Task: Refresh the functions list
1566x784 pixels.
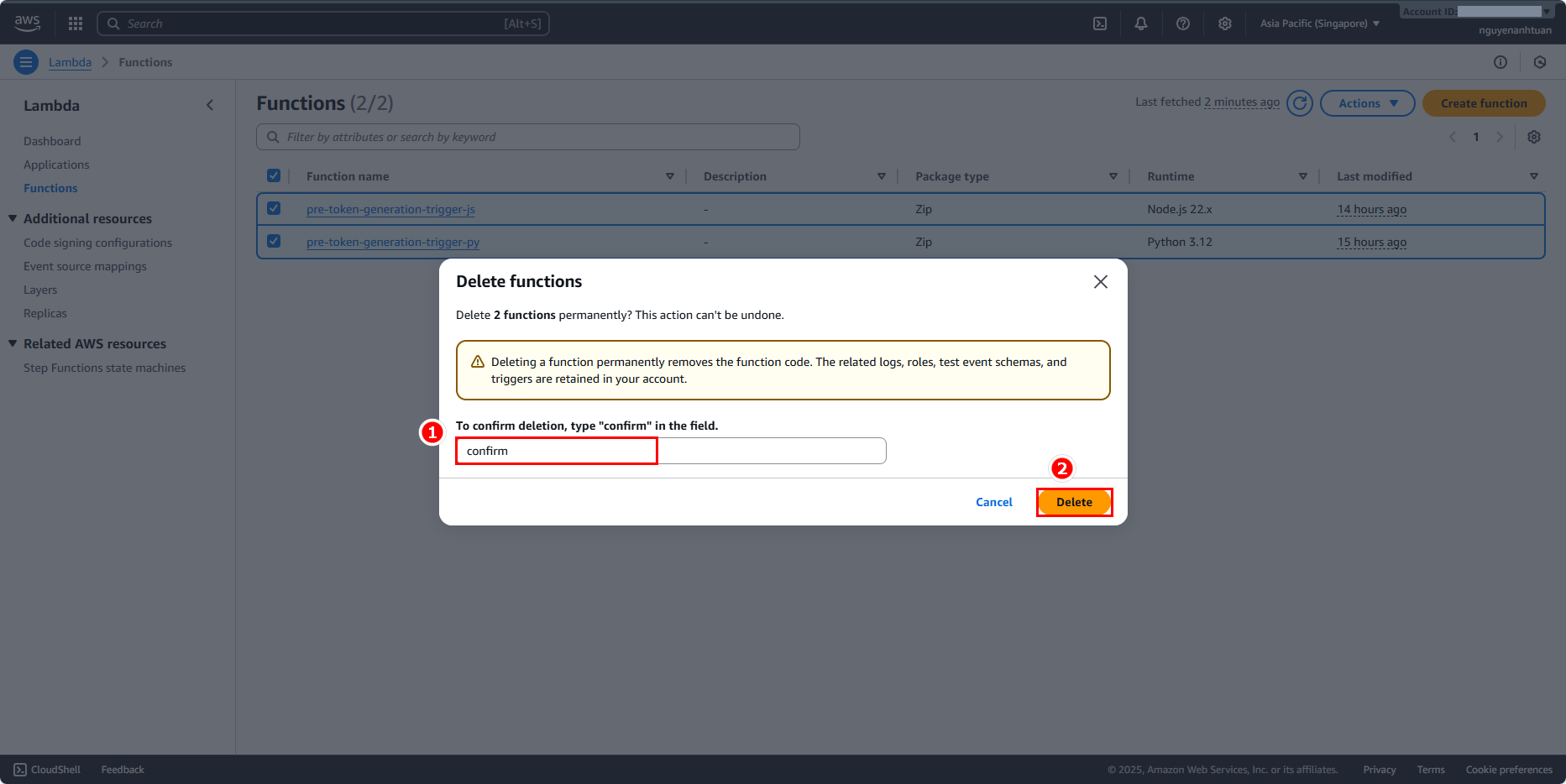Action: point(1300,103)
